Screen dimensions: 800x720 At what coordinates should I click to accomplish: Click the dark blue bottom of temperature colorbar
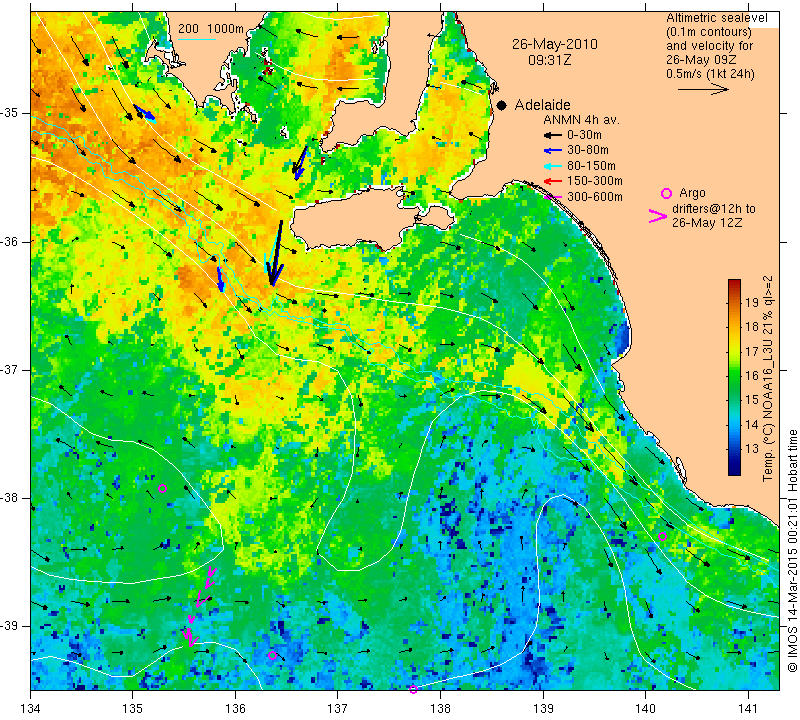coord(734,470)
